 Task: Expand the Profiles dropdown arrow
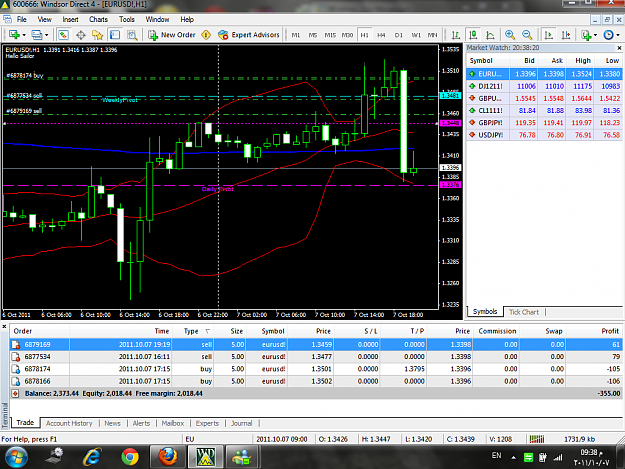point(46,35)
